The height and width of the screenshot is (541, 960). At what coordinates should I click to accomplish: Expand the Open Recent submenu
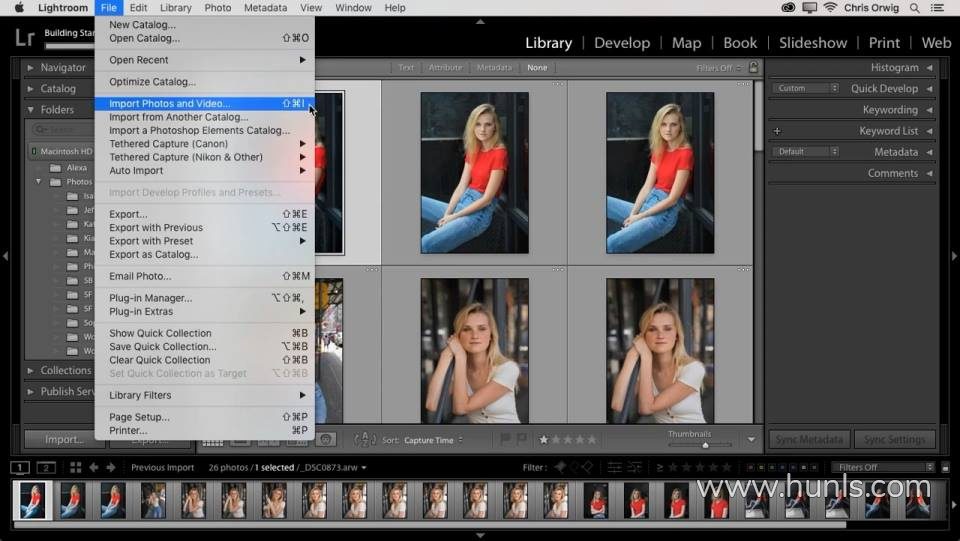click(204, 60)
